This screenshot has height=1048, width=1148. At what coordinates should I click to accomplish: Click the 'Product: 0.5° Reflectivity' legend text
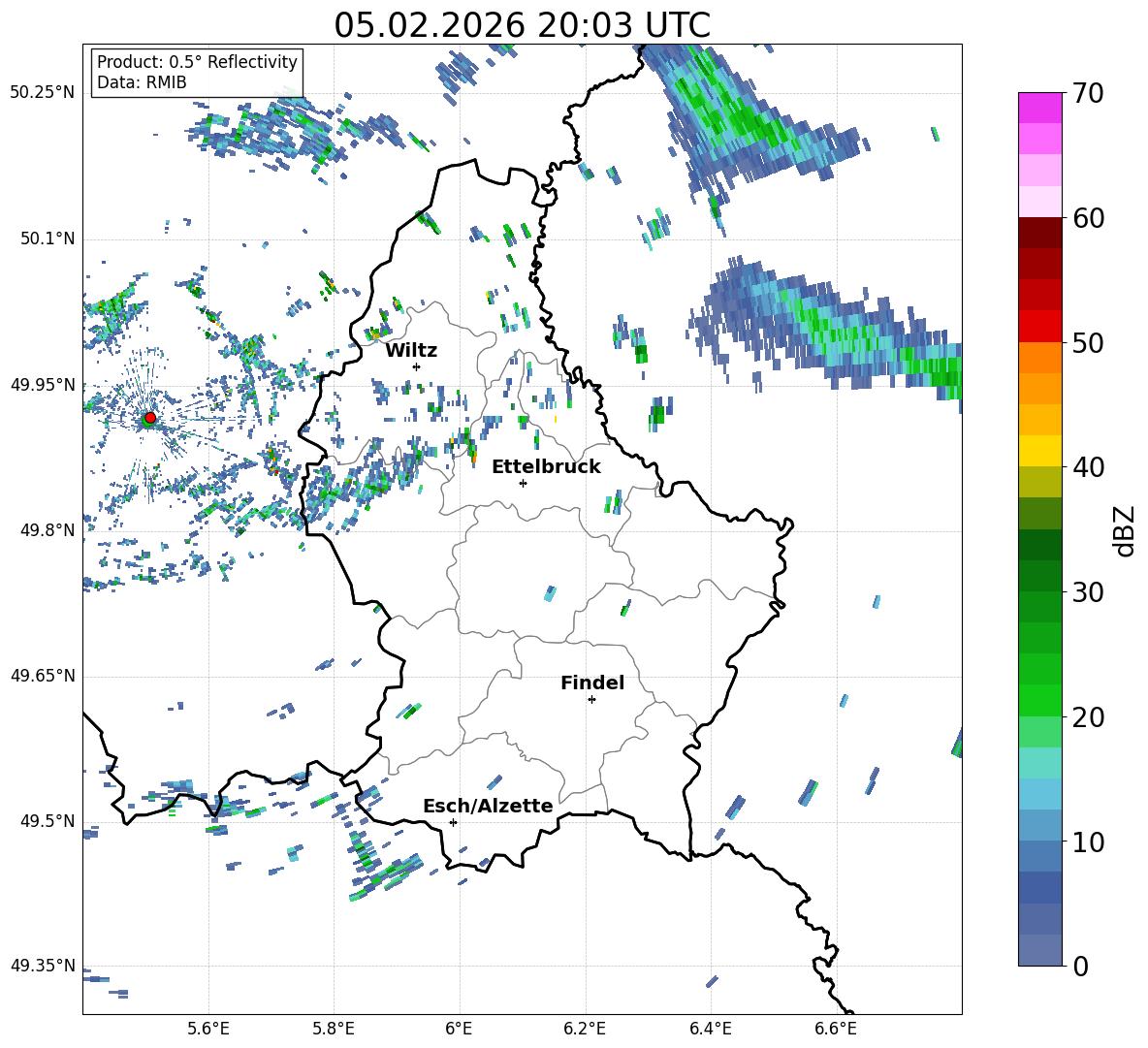point(197,61)
